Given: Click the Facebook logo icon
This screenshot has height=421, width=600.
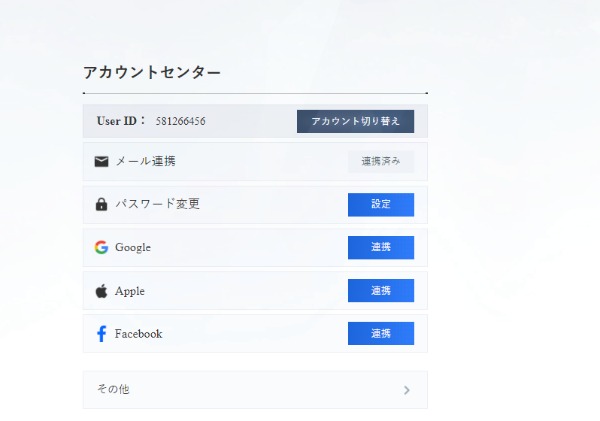Looking at the screenshot, I should 101,334.
